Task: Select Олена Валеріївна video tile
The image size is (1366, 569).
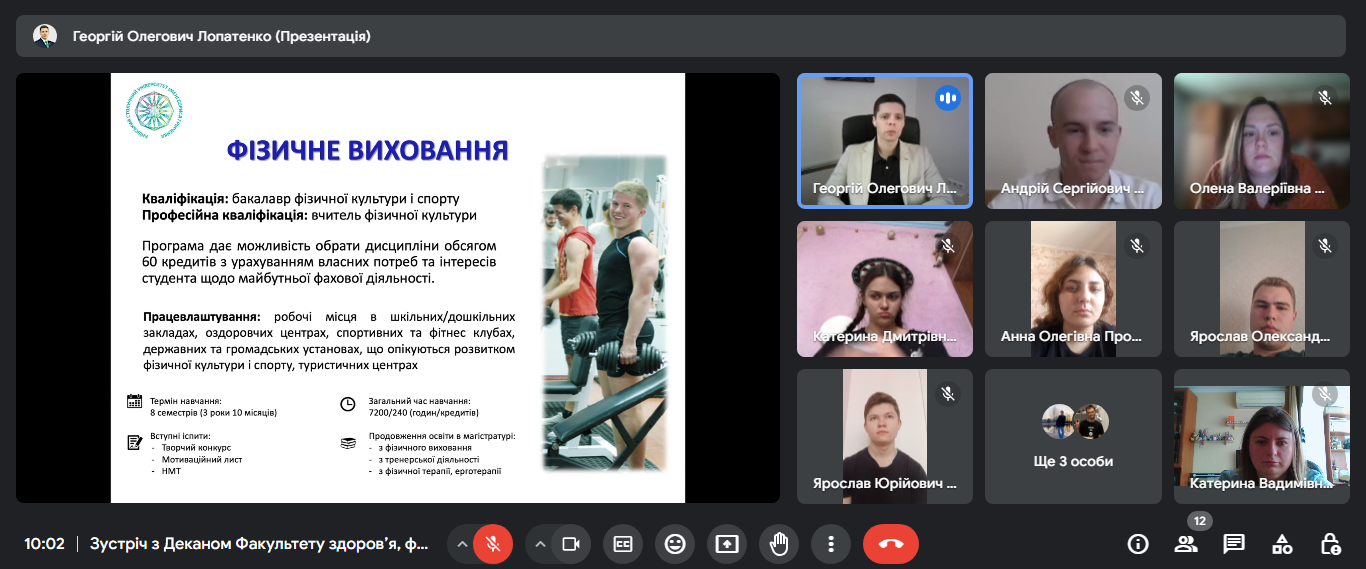Action: 1262,141
